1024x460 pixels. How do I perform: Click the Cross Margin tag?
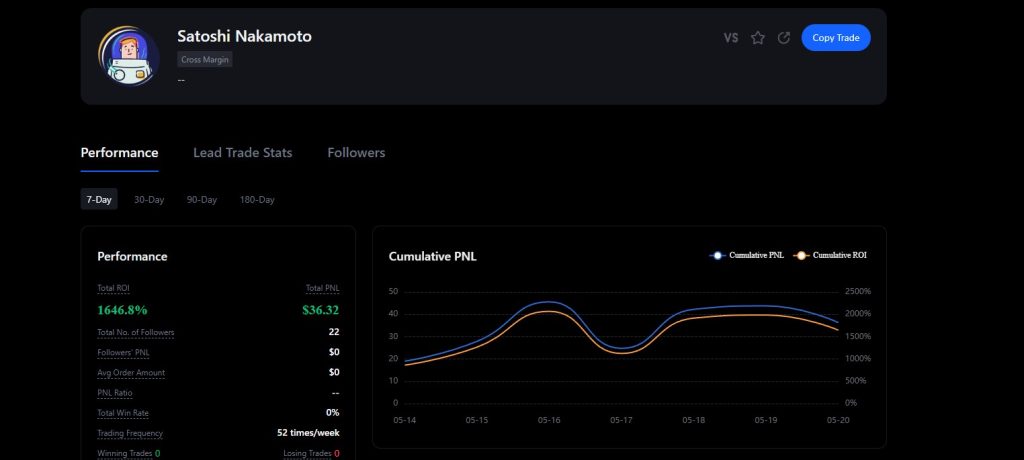pyautogui.click(x=205, y=60)
